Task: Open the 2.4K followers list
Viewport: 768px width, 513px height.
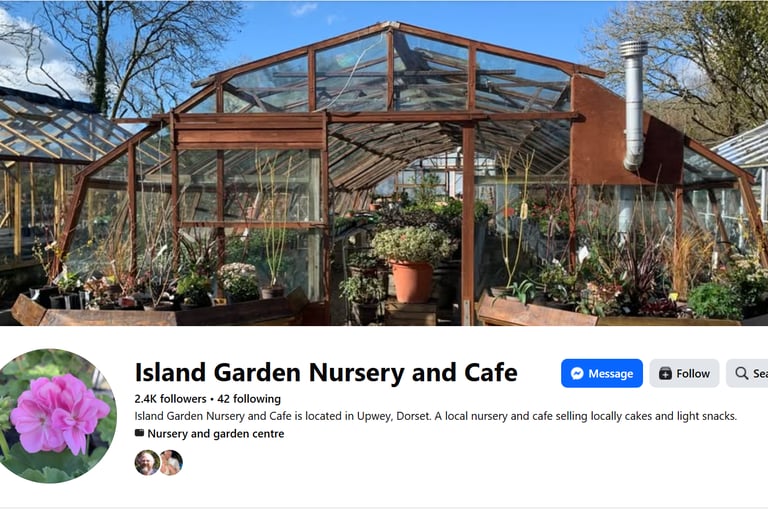Action: 170,399
